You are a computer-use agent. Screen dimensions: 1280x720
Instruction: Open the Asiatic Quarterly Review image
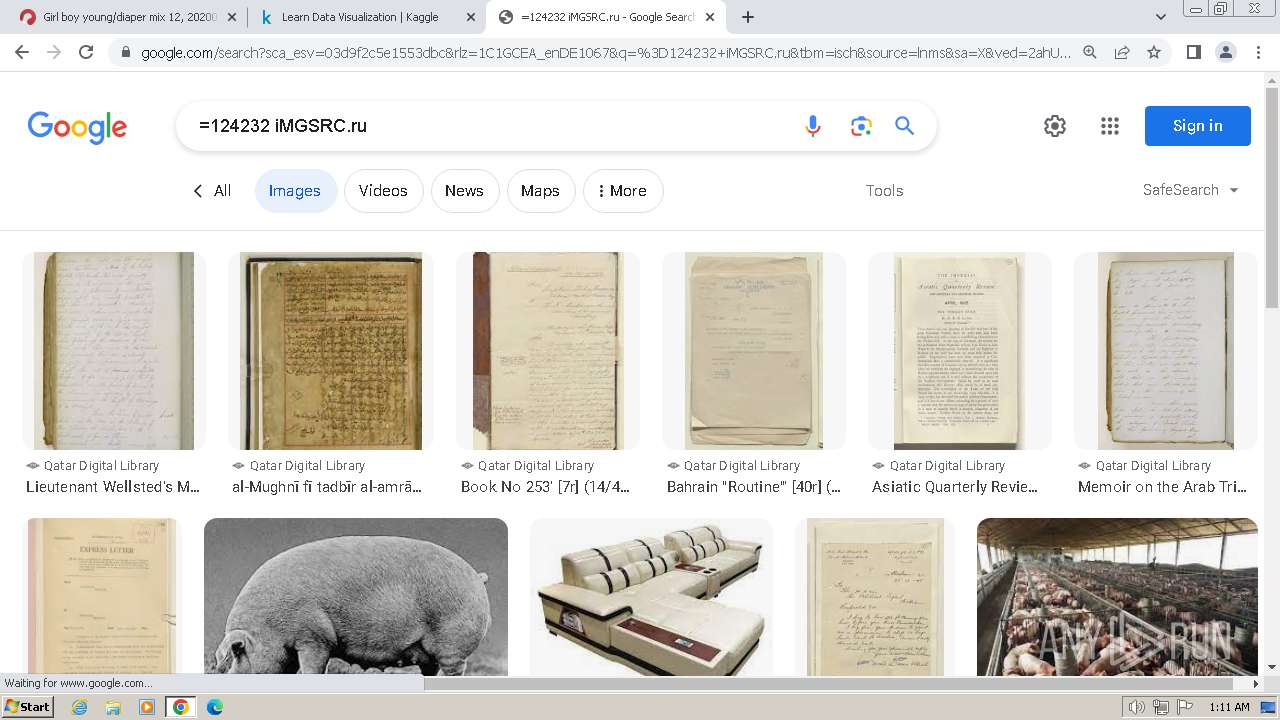[x=960, y=351]
